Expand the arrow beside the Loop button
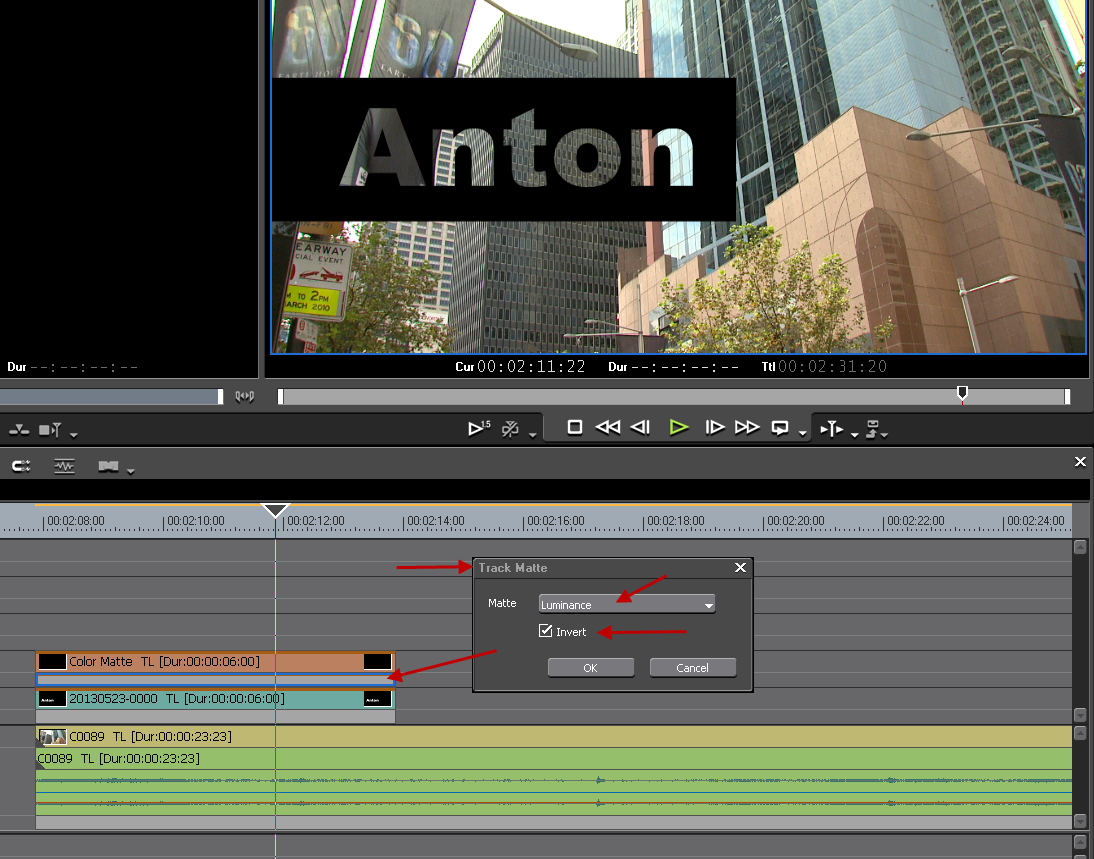Image resolution: width=1094 pixels, height=859 pixels. [x=802, y=433]
